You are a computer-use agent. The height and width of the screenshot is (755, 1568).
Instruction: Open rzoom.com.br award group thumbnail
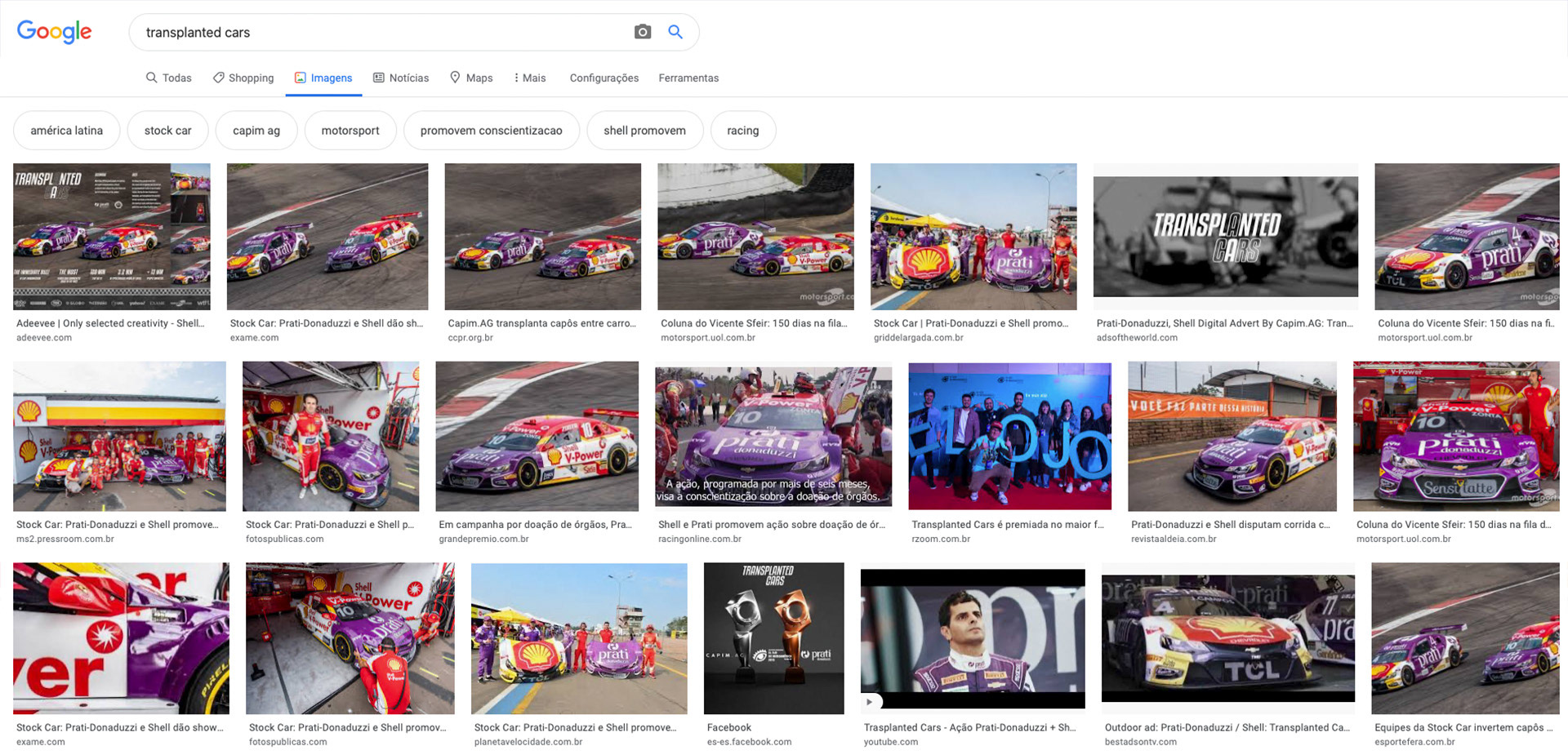[1010, 437]
